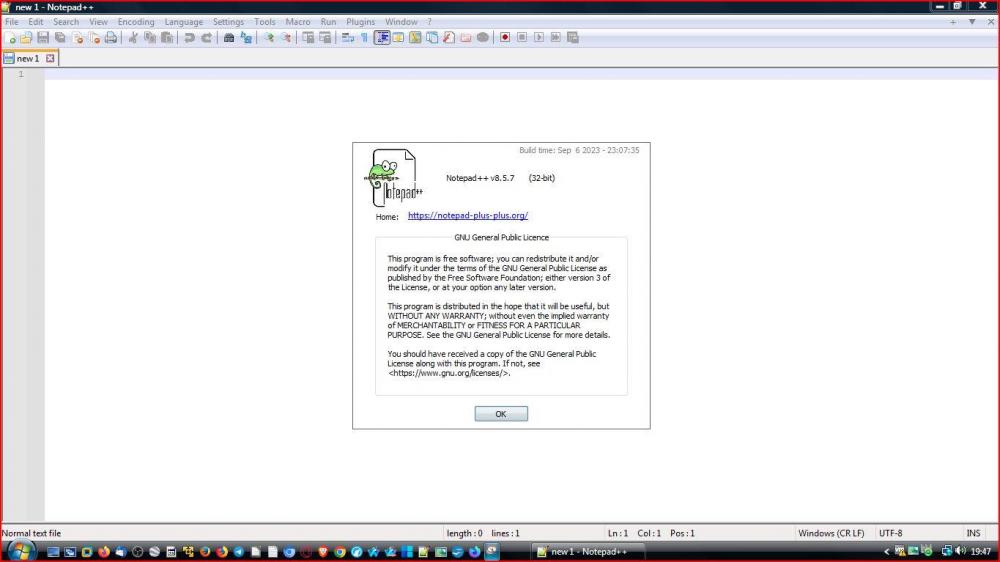Start macro recording with the red dot icon

[505, 38]
